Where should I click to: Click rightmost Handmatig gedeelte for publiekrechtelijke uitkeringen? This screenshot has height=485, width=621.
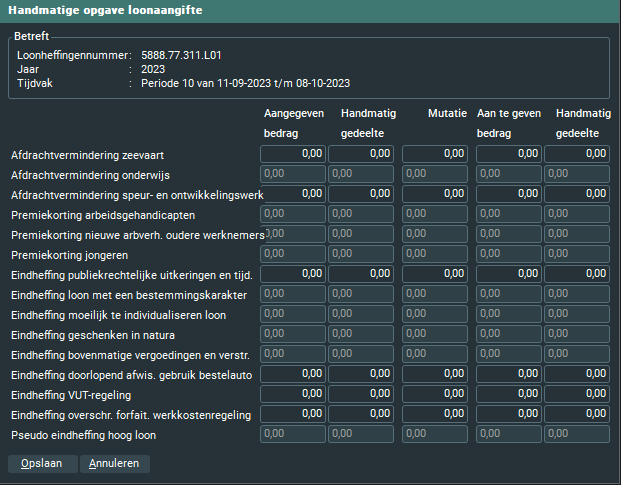coord(577,274)
